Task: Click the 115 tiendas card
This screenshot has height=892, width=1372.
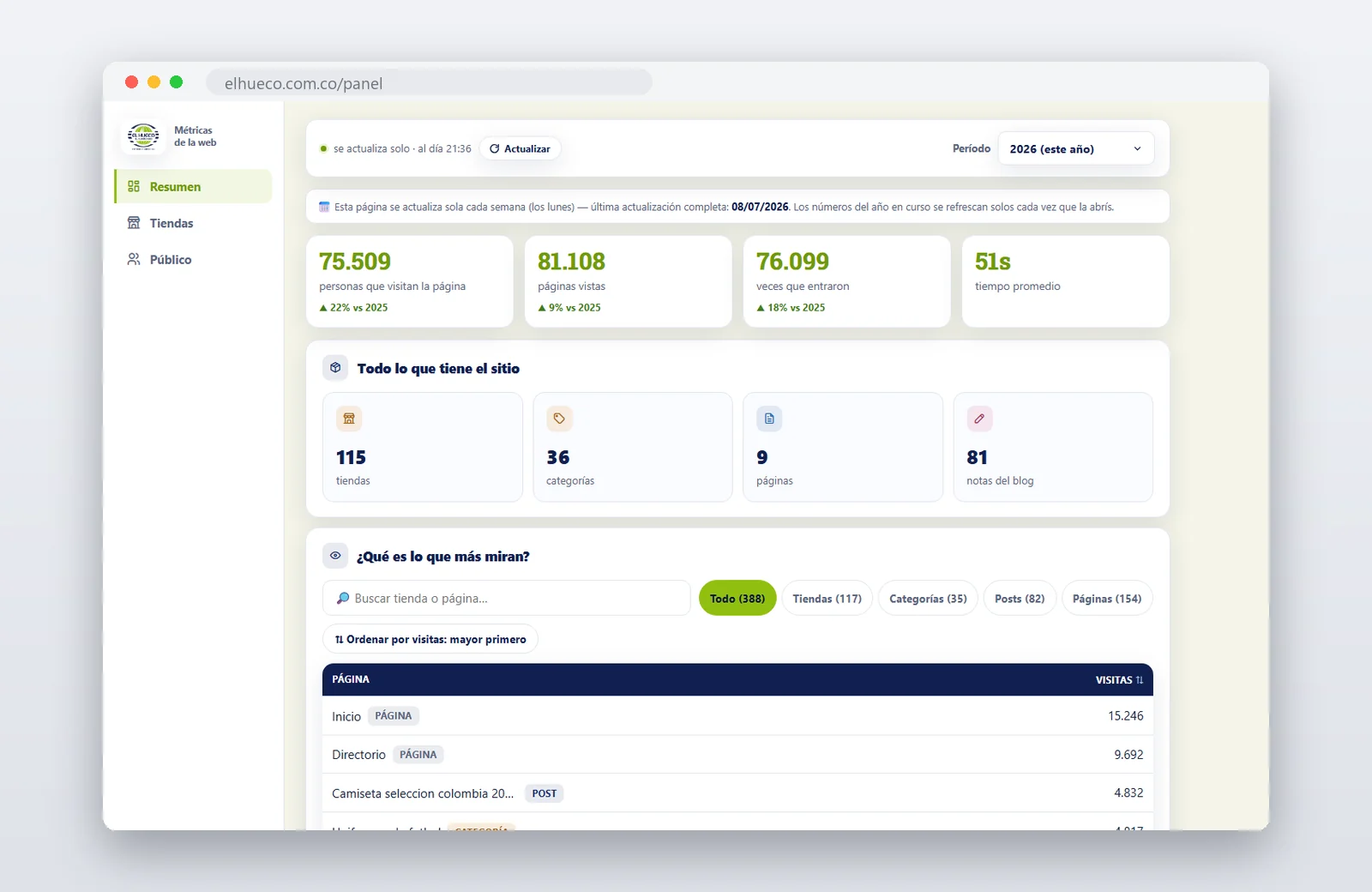Action: tap(423, 447)
